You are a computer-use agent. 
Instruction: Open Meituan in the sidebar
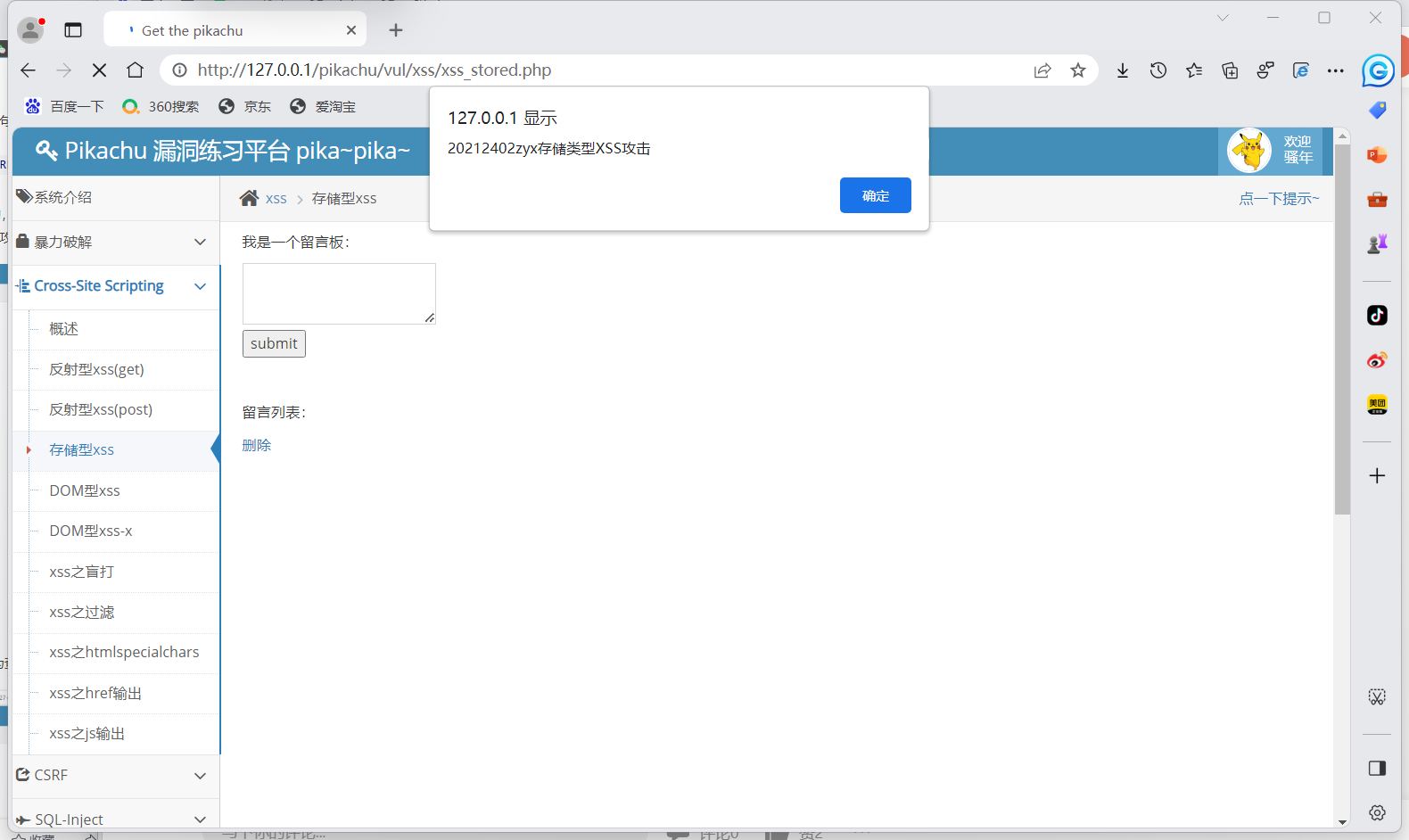click(x=1378, y=405)
